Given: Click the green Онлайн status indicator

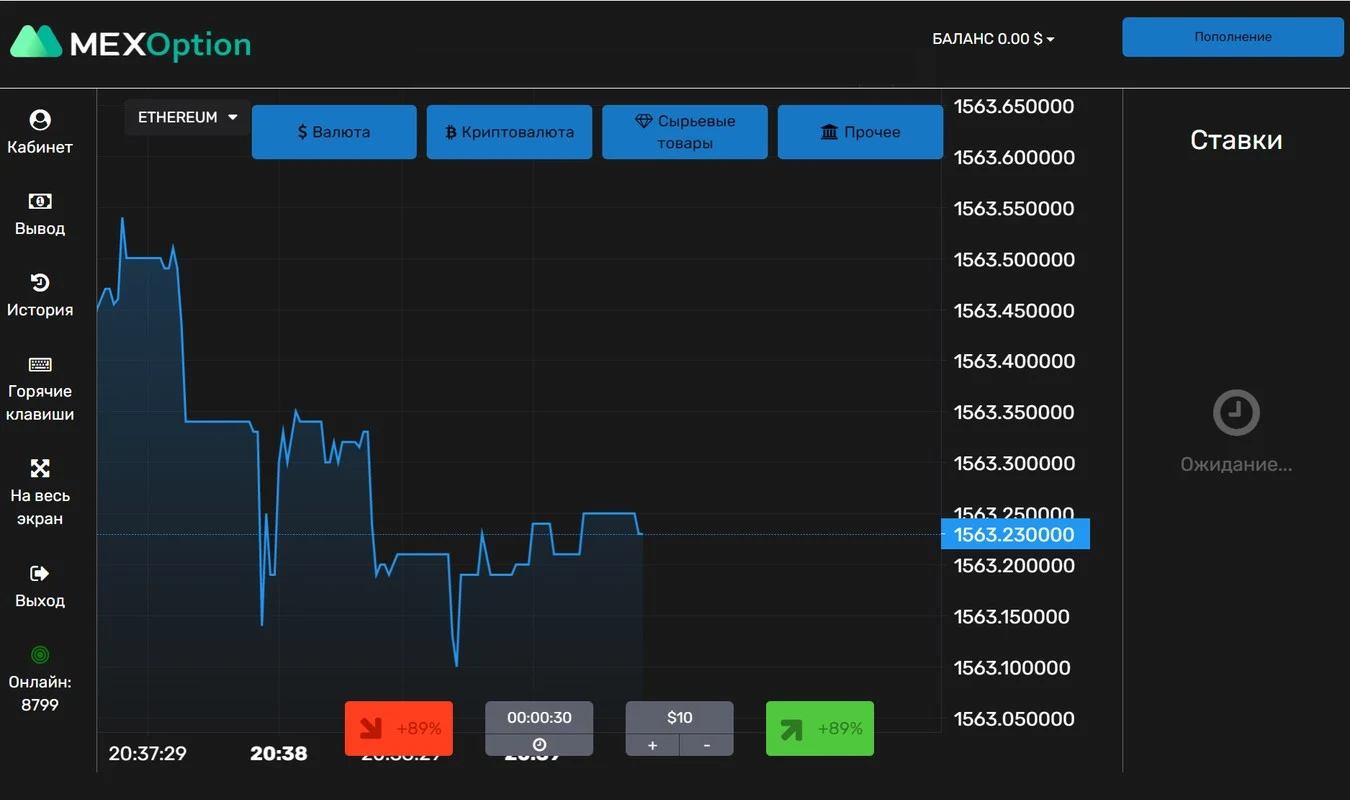Looking at the screenshot, I should coord(40,655).
